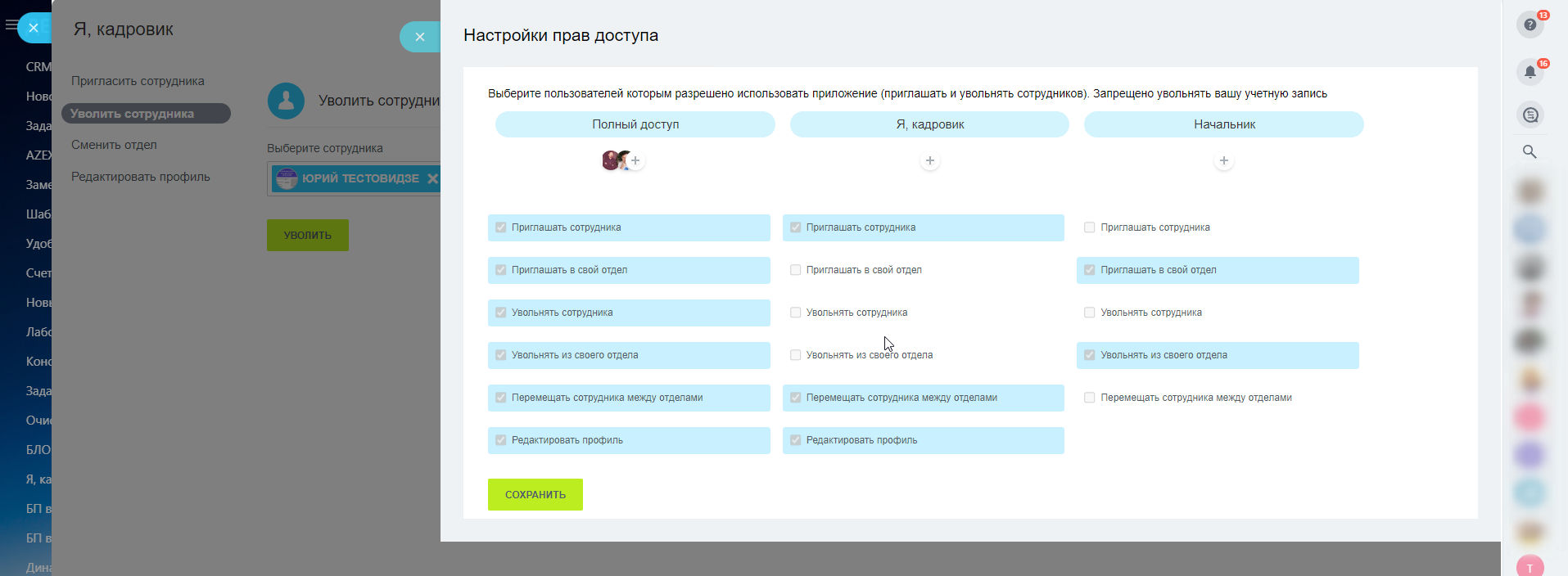Select Уволить сотрудника menu item

point(146,113)
